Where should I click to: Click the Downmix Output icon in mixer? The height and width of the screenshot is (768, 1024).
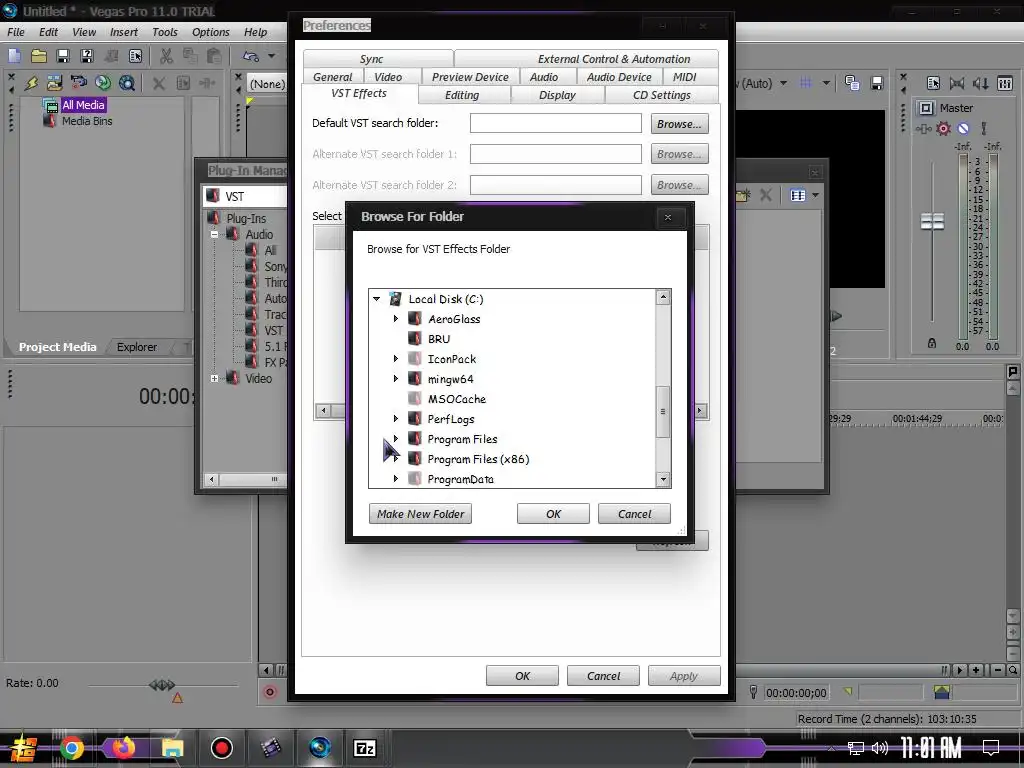[957, 83]
